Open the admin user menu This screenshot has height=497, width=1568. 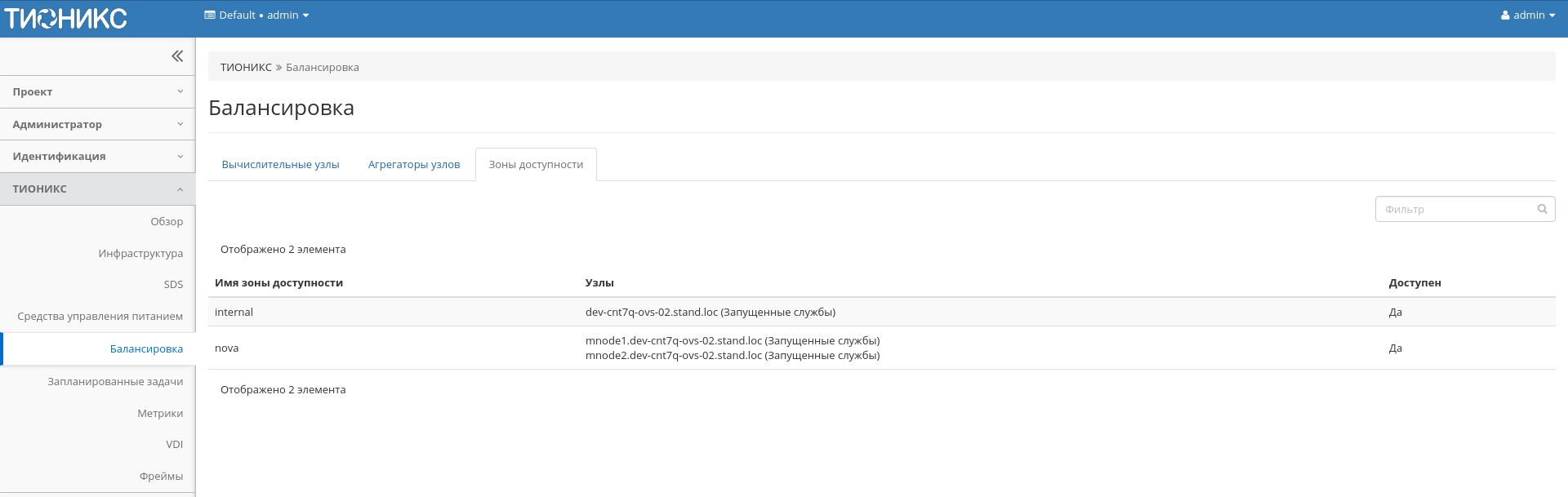1527,16
